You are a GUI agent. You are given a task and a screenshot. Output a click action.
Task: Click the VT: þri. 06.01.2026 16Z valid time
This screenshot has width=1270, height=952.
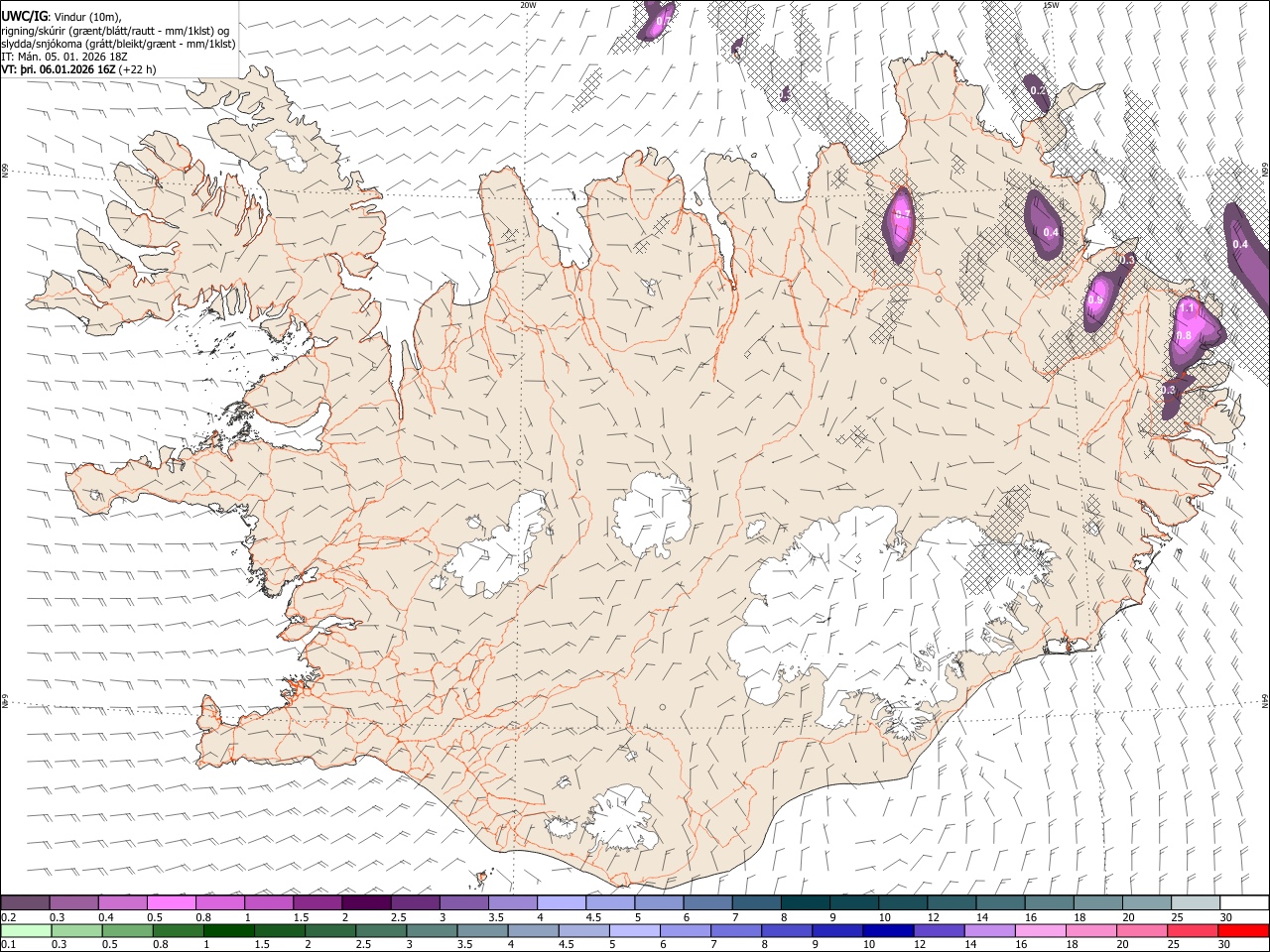78,69
